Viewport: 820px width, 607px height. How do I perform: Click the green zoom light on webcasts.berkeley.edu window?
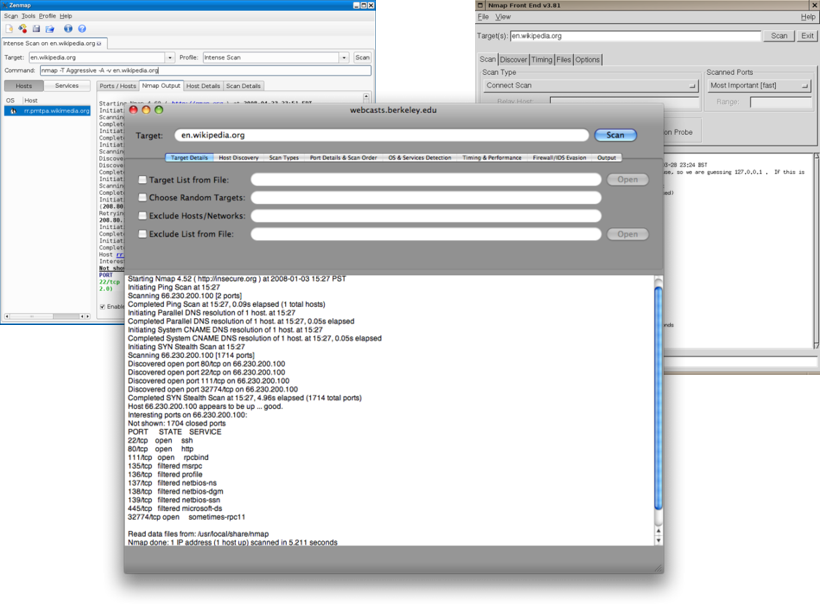pyautogui.click(x=158, y=110)
